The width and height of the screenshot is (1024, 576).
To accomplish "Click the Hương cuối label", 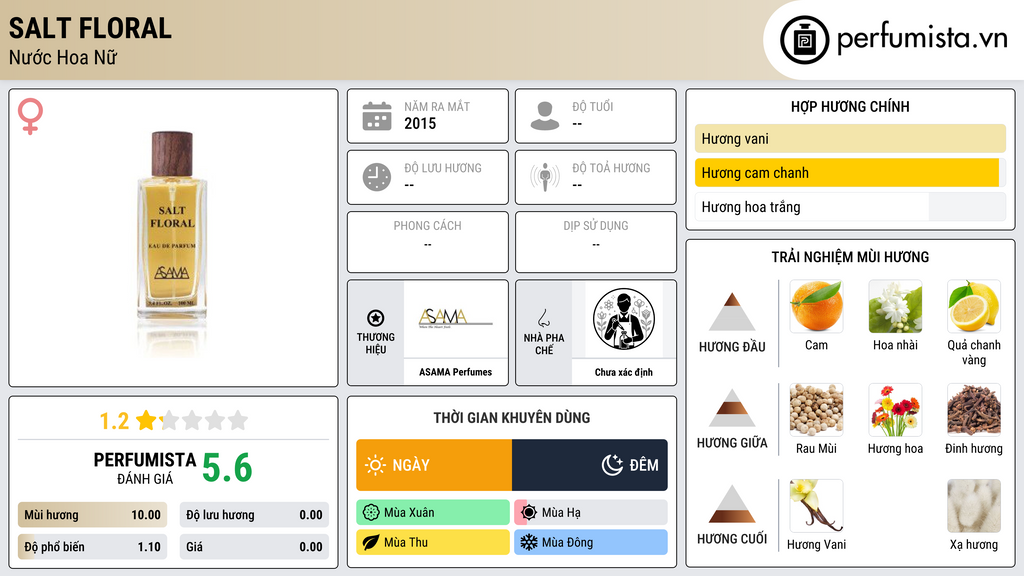I will [732, 539].
